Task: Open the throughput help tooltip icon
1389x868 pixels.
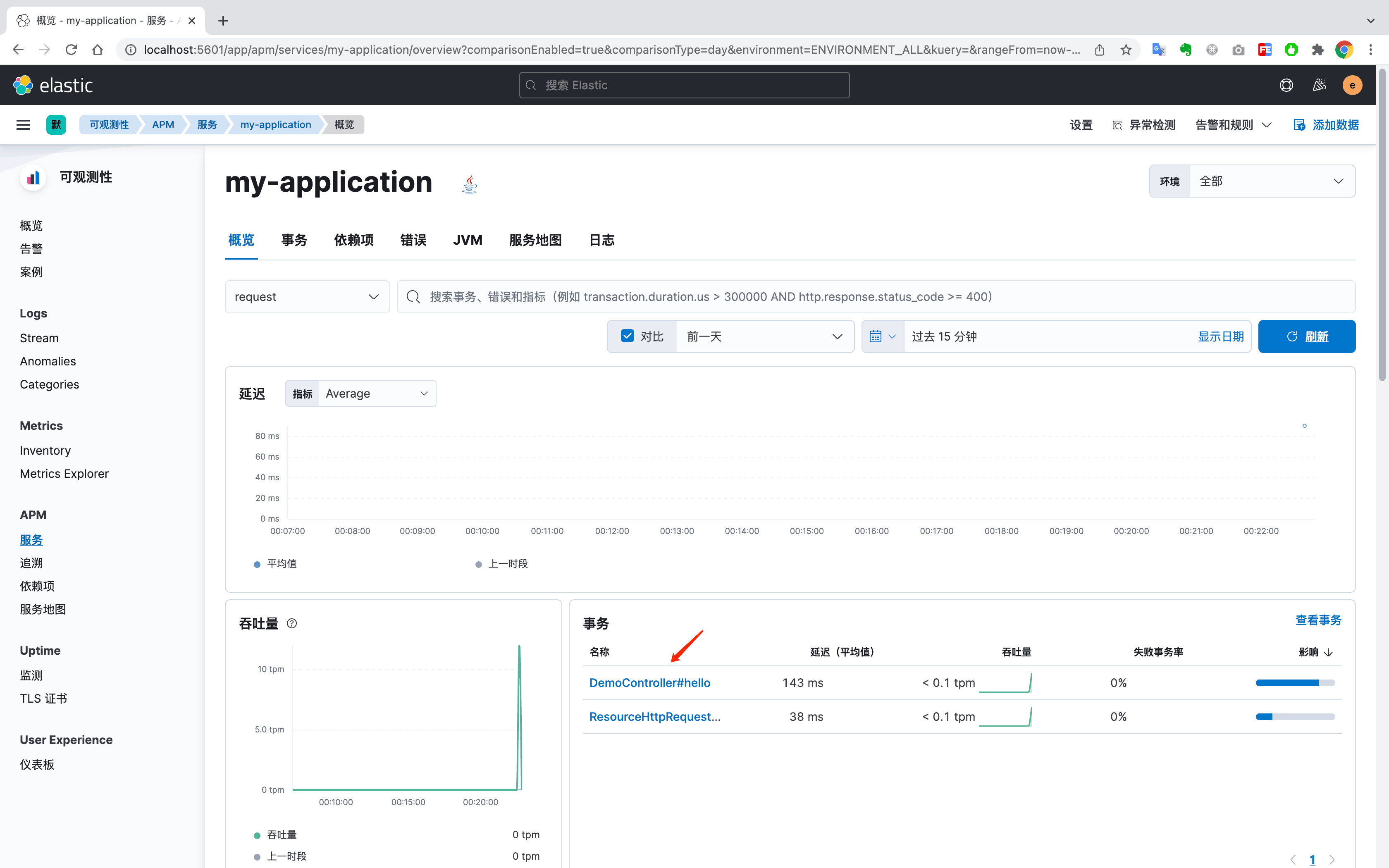Action: [291, 623]
